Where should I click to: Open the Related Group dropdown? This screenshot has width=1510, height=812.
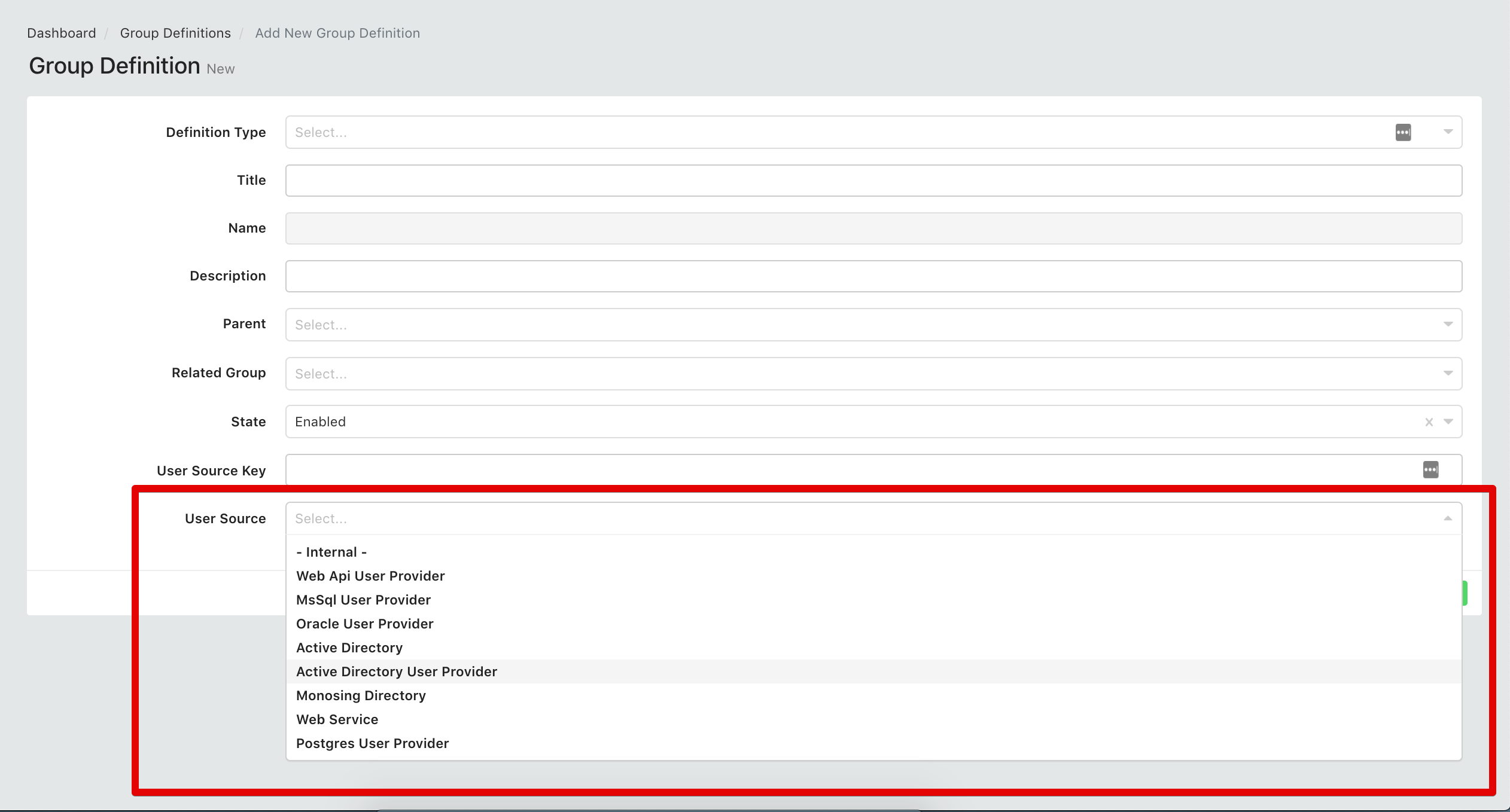873,374
